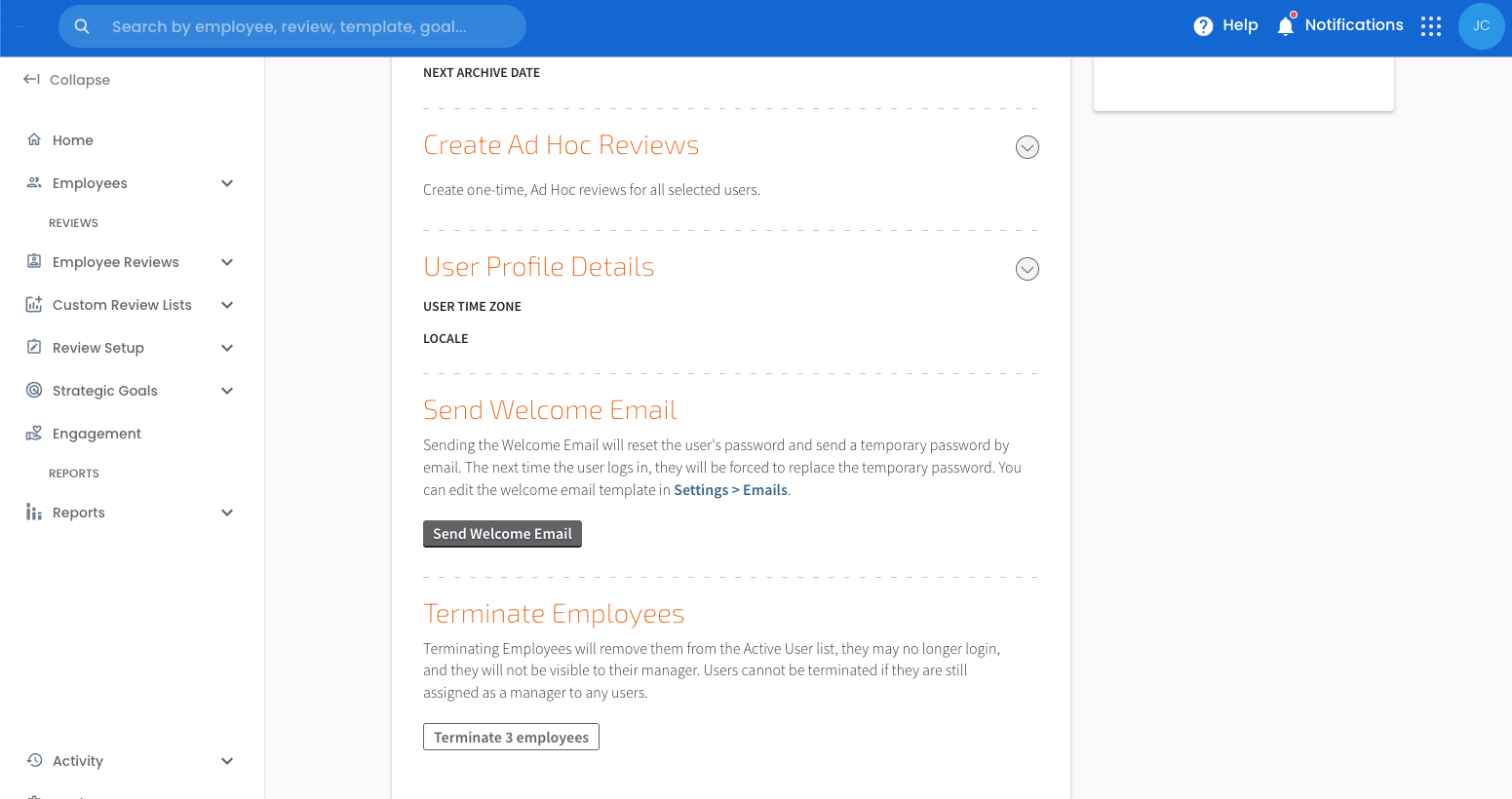Click the "USER TIME ZONE" label
Image resolution: width=1512 pixels, height=799 pixels.
[x=472, y=307]
